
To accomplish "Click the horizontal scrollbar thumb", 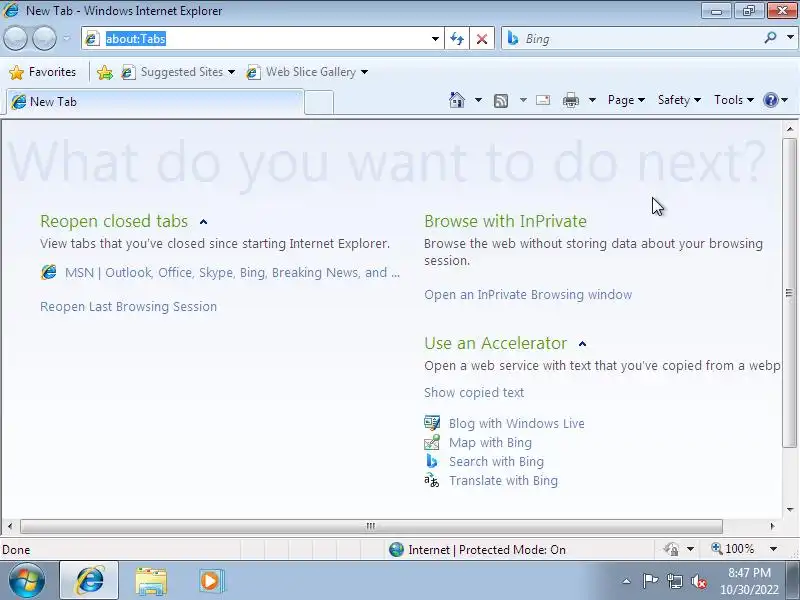I will tap(371, 526).
